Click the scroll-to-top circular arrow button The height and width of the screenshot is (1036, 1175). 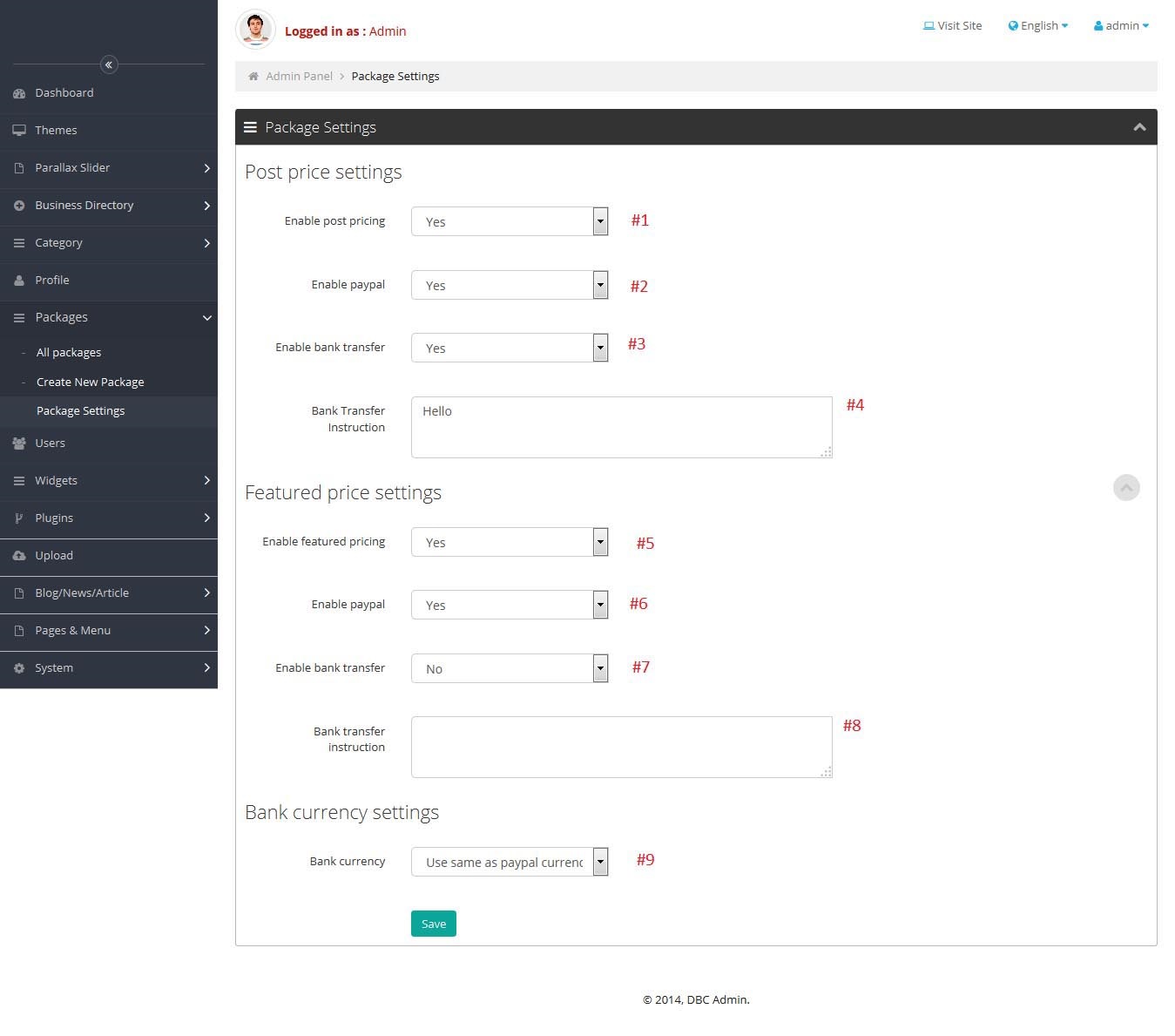[x=1126, y=488]
